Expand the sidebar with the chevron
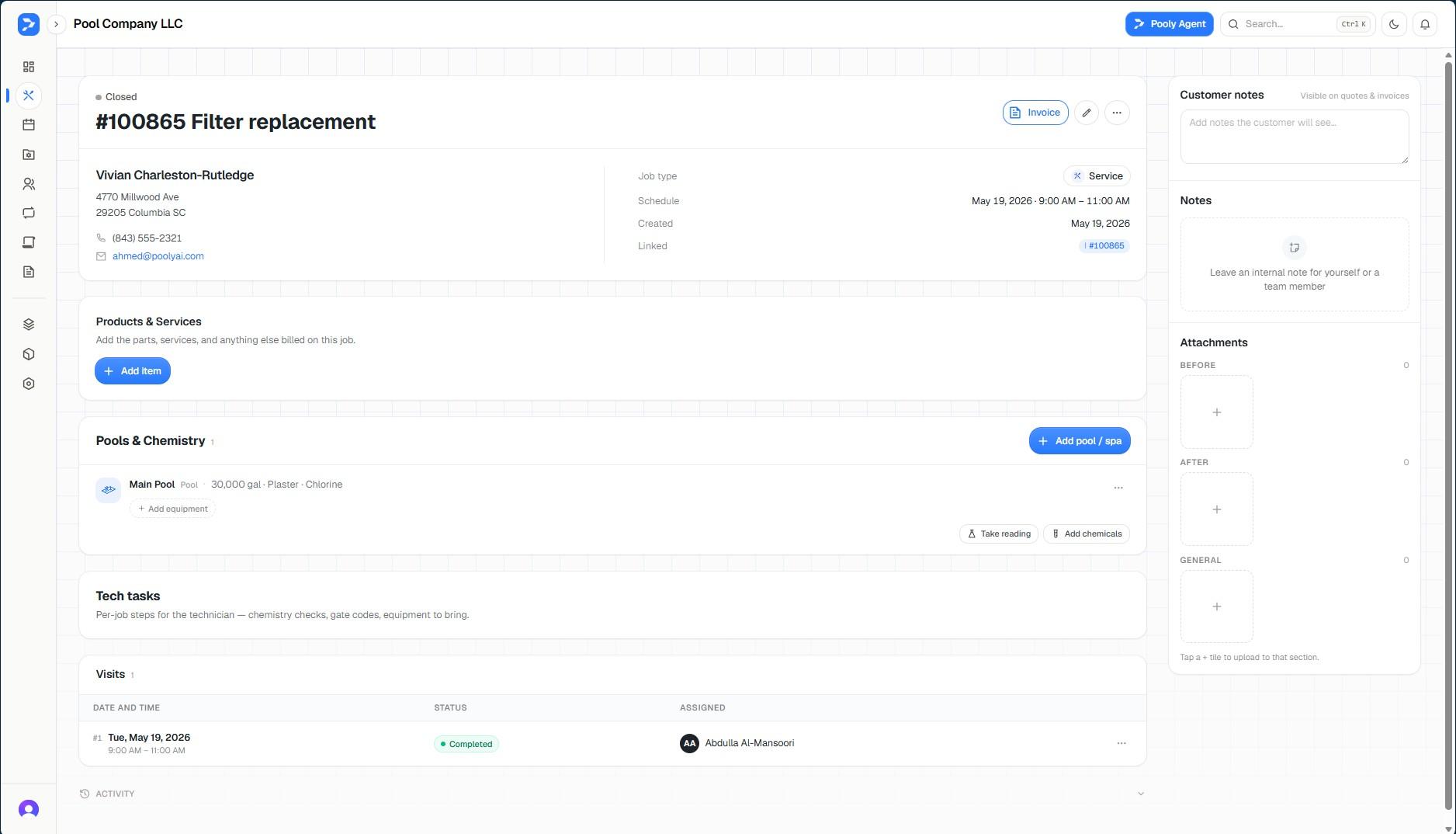The width and height of the screenshot is (1456, 834). (x=56, y=24)
